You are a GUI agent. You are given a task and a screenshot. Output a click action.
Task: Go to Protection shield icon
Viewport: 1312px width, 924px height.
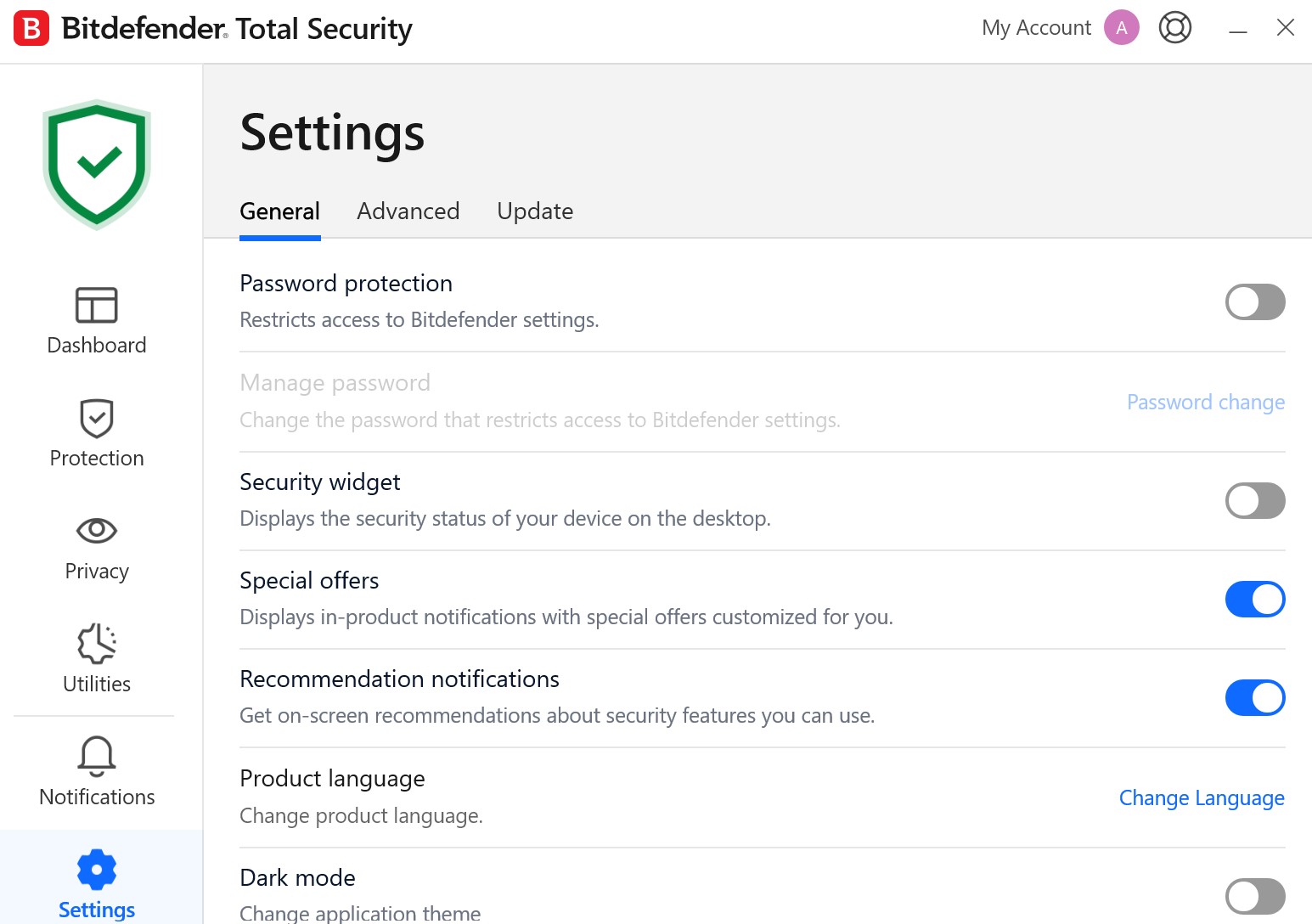tap(97, 418)
